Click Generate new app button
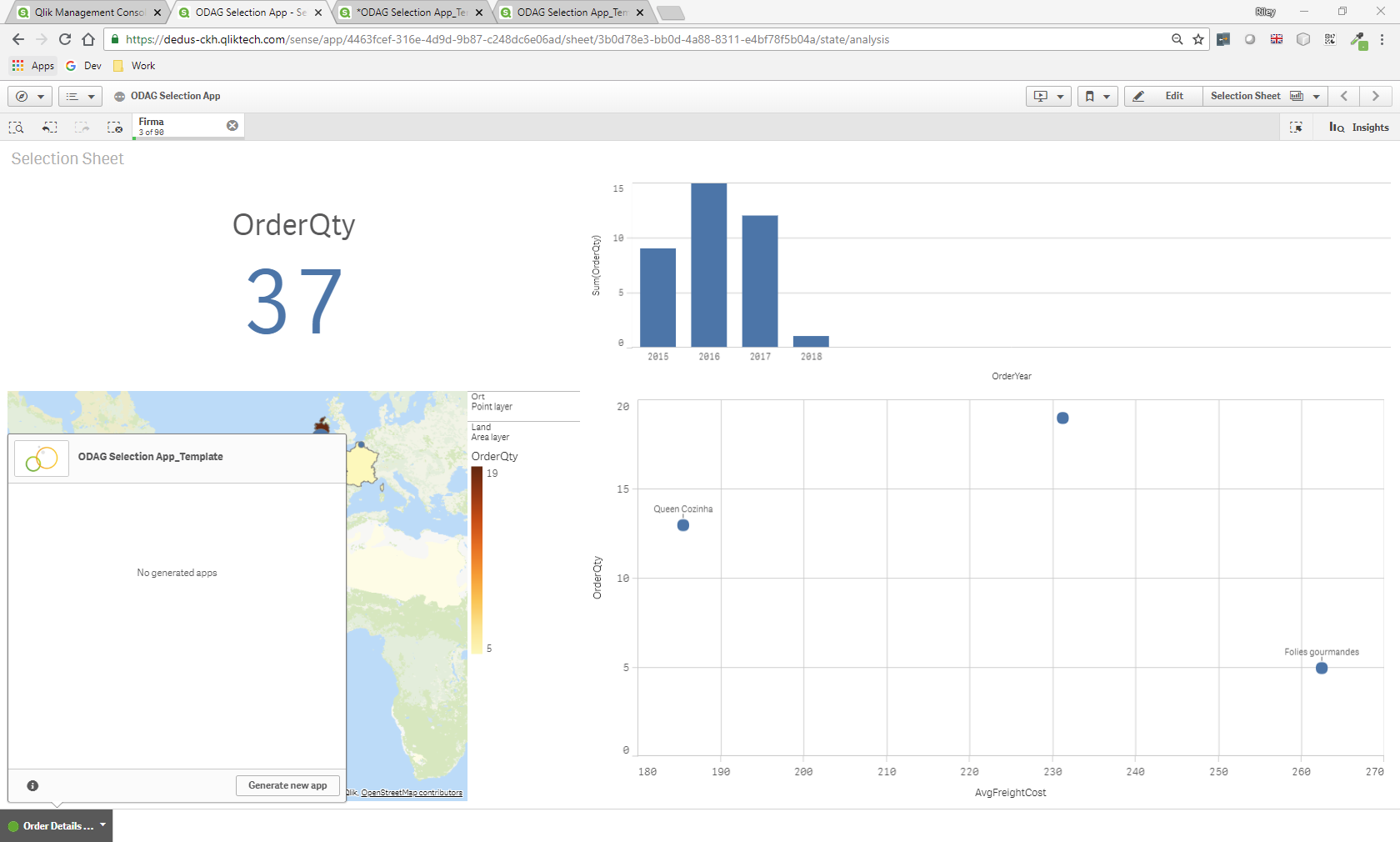Screen dimensions: 1400x842 [x=287, y=785]
